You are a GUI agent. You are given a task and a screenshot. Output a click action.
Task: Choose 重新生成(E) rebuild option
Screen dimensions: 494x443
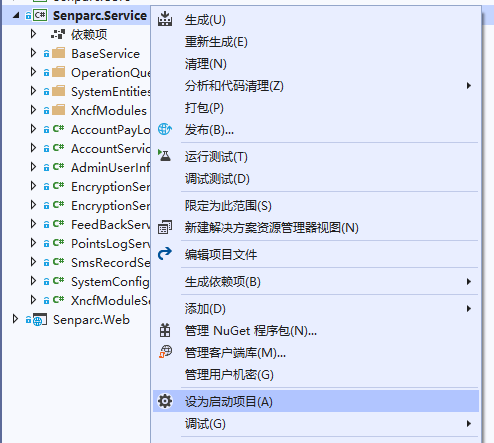pos(316,42)
